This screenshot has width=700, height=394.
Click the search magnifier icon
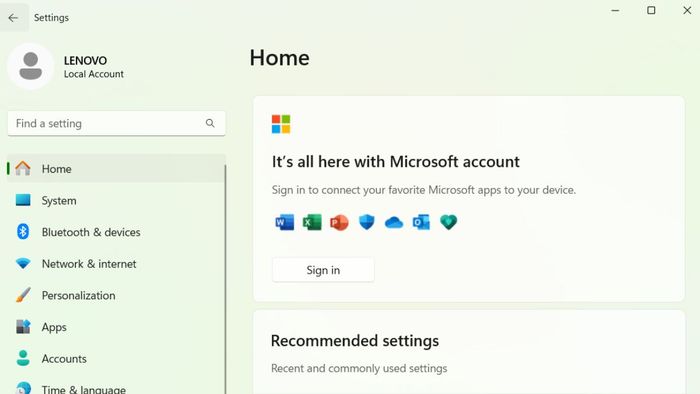click(210, 123)
